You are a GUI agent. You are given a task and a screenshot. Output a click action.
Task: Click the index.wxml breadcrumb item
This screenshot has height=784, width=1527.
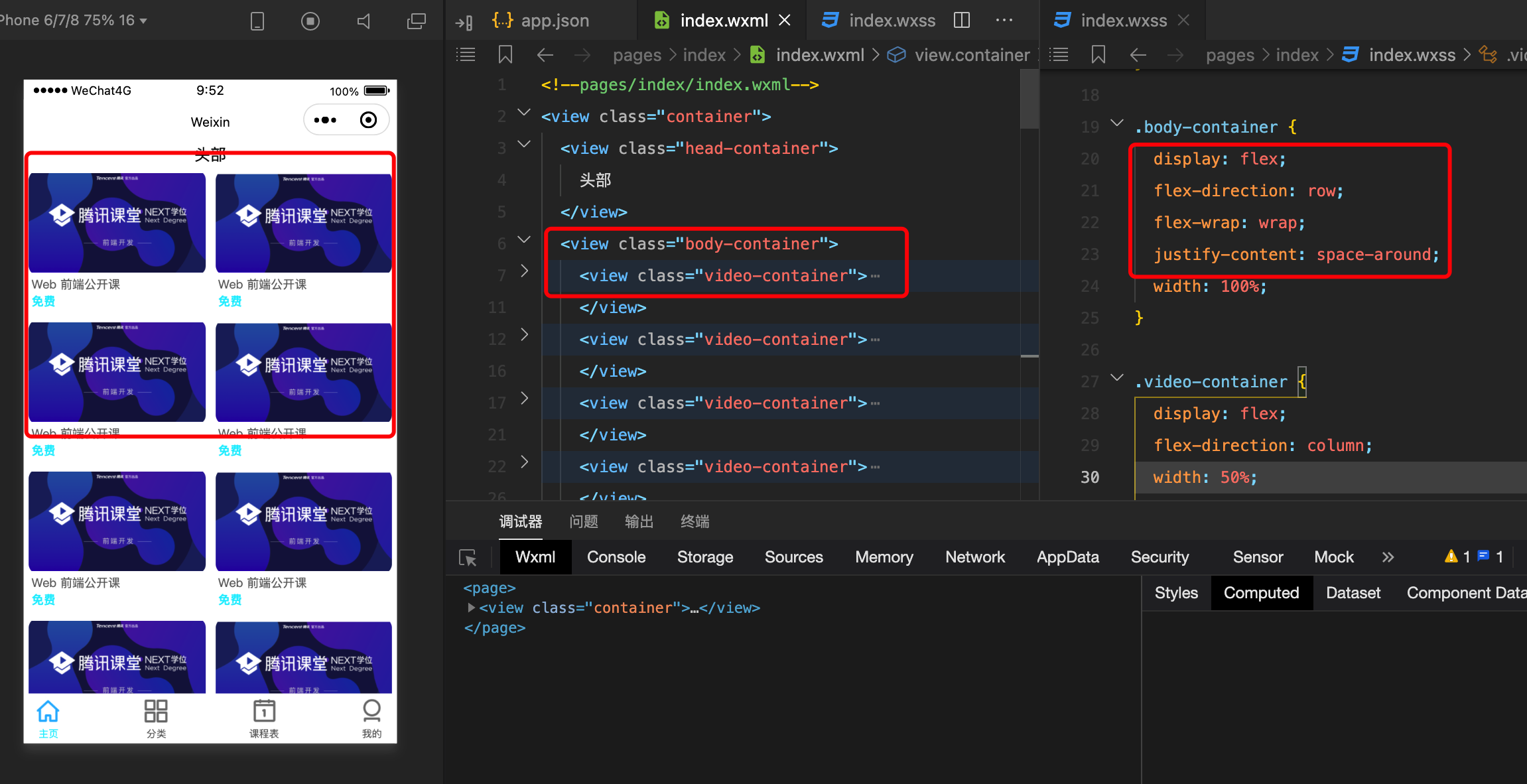click(x=820, y=55)
